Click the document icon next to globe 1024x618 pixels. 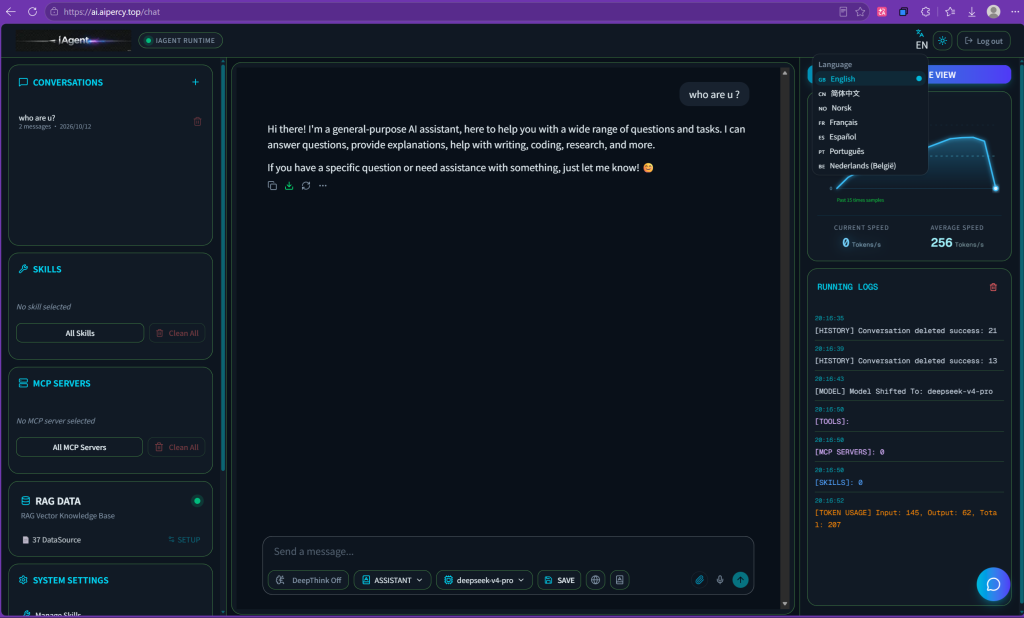619,580
